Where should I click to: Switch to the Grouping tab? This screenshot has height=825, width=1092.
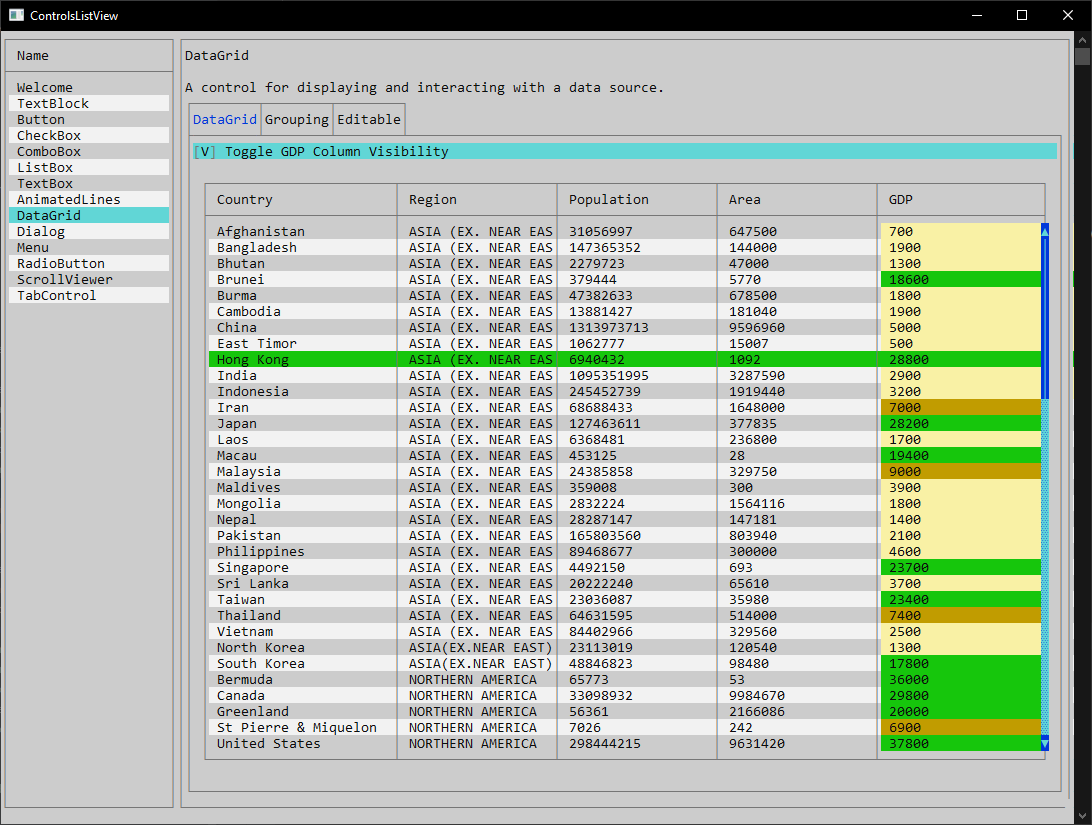296,119
